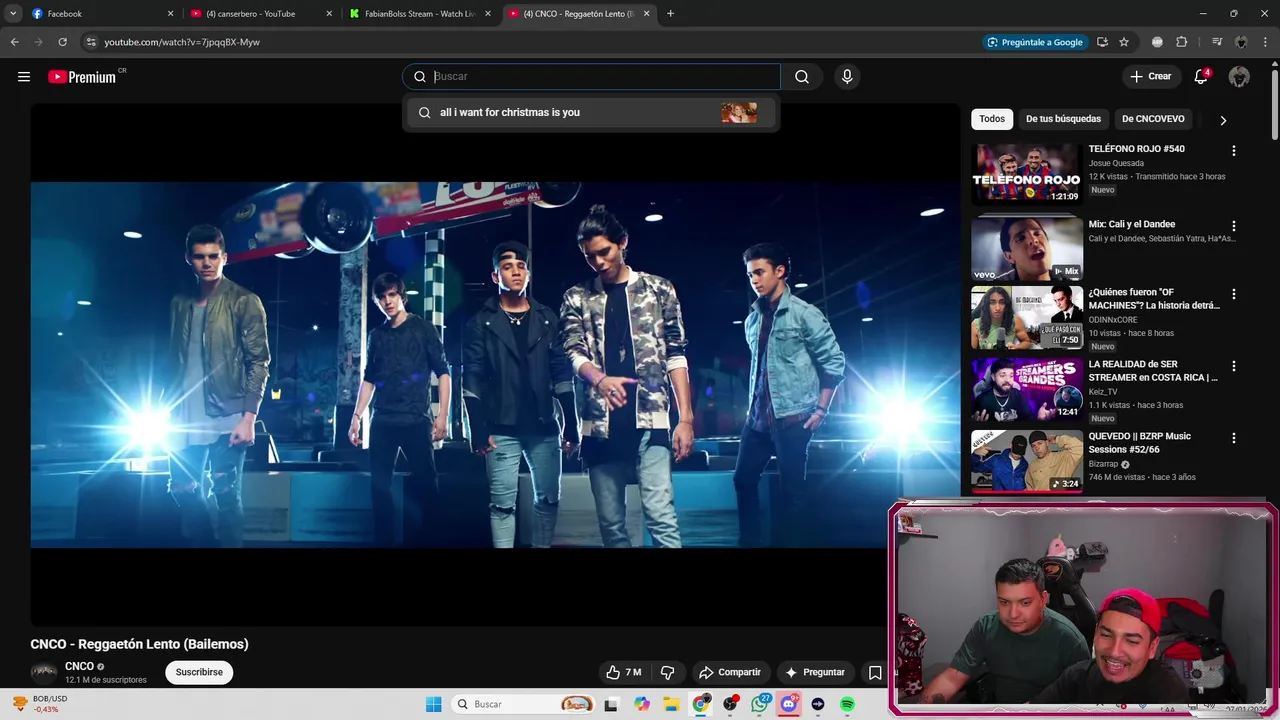
Task: Bookmark this page with the star icon
Action: [x=1124, y=42]
